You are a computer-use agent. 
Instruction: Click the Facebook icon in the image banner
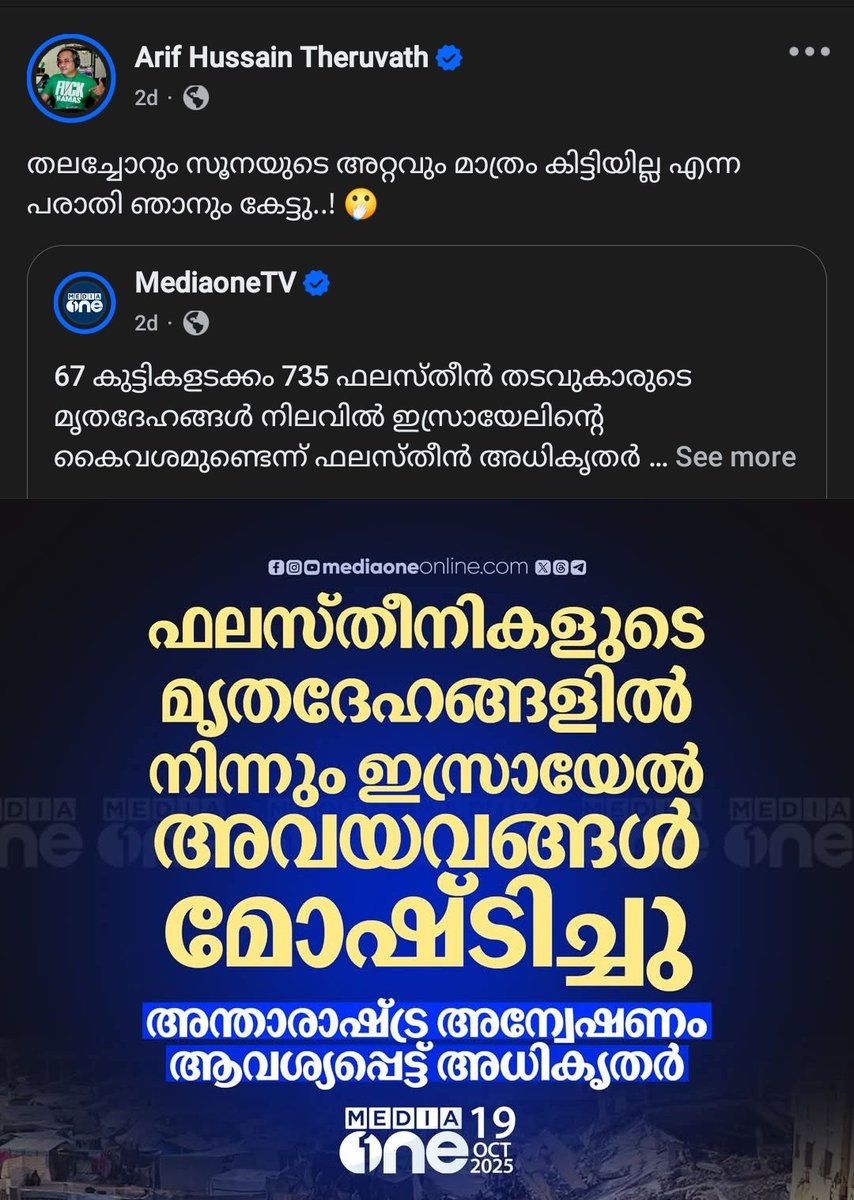[x=276, y=567]
